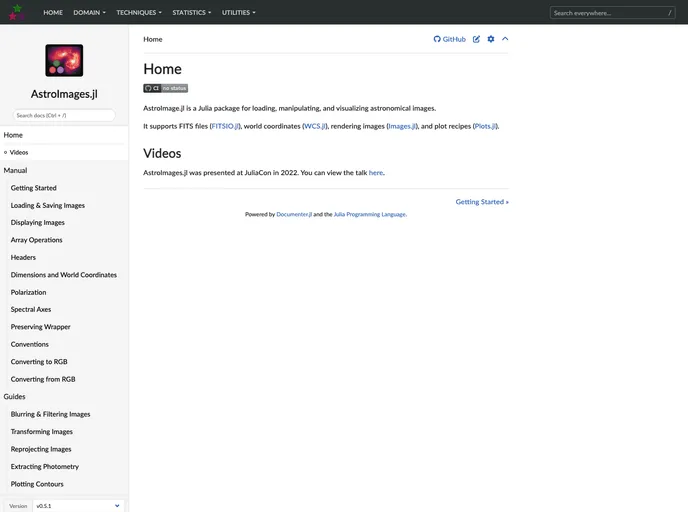This screenshot has height=512, width=688.
Task: Click the Search docs input field
Action: pos(64,115)
